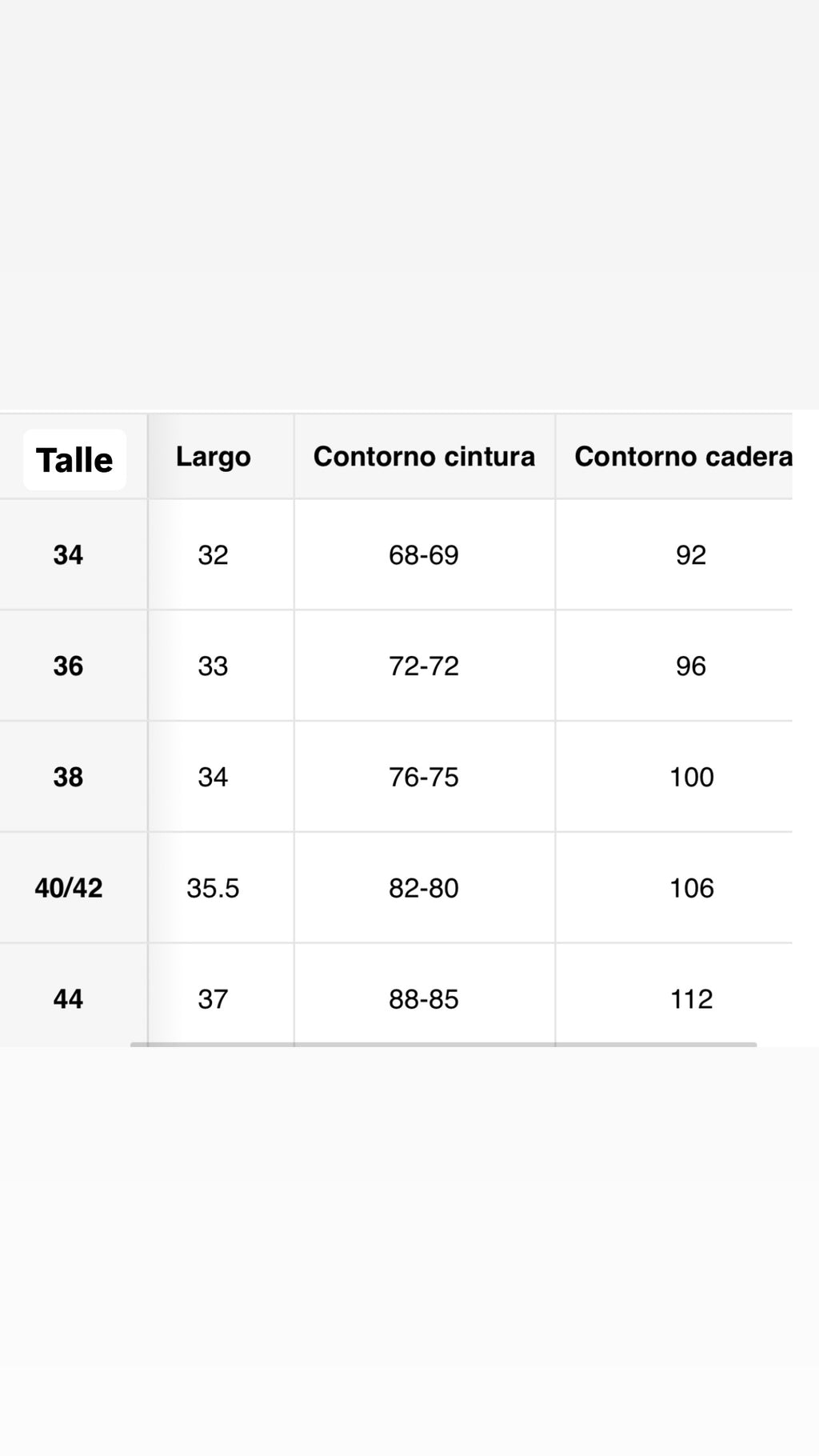The width and height of the screenshot is (819, 1456).
Task: Click hip measurement value 92
Action: (x=691, y=555)
